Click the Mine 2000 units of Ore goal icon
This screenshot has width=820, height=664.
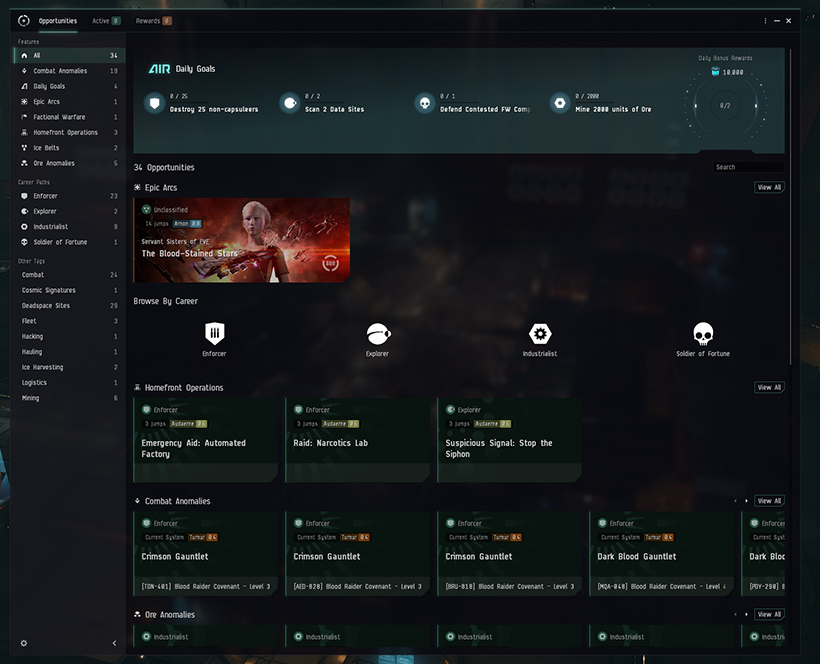coord(560,104)
